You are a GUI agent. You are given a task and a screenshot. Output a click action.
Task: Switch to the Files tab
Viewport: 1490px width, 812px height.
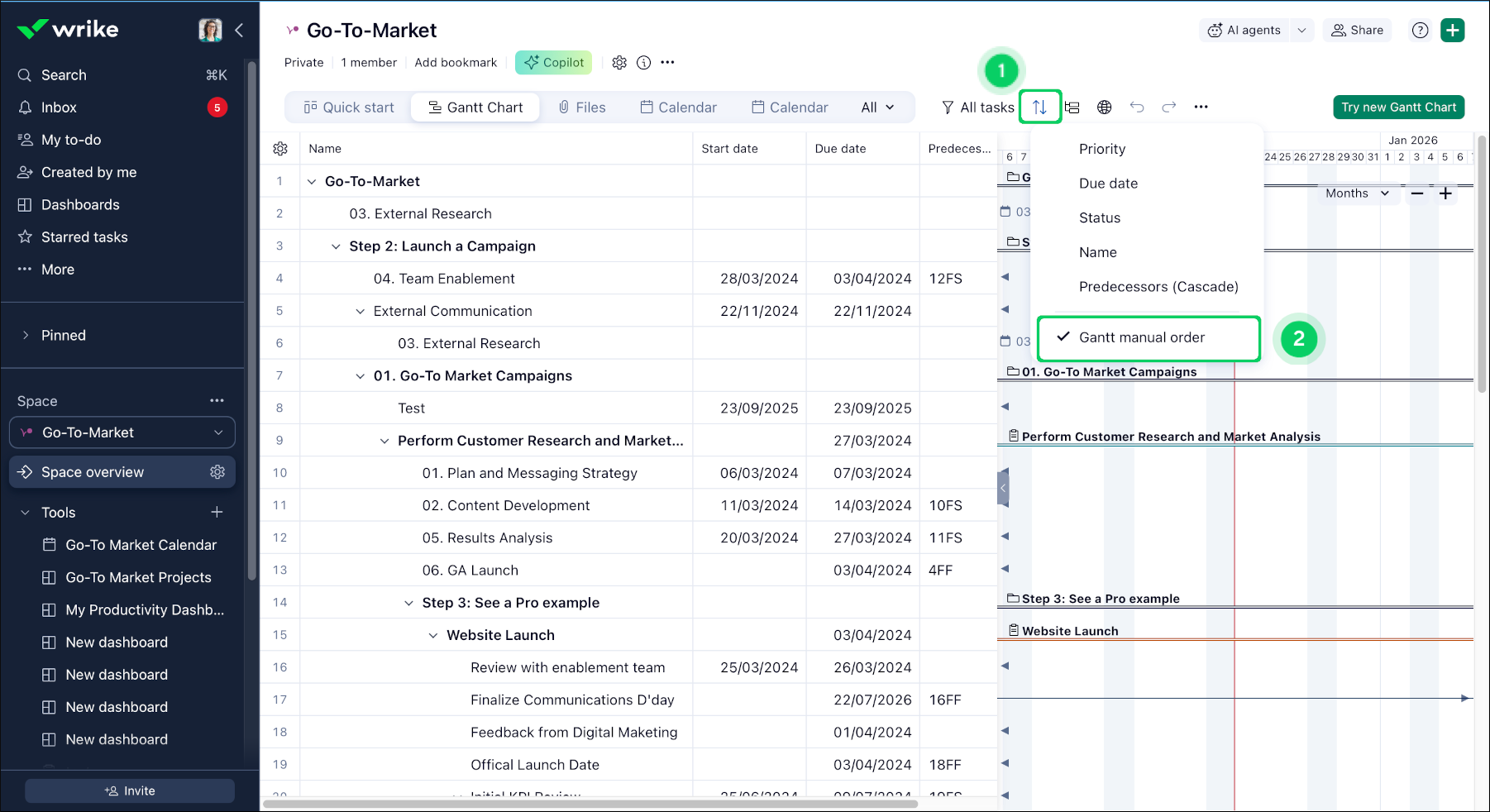point(582,107)
